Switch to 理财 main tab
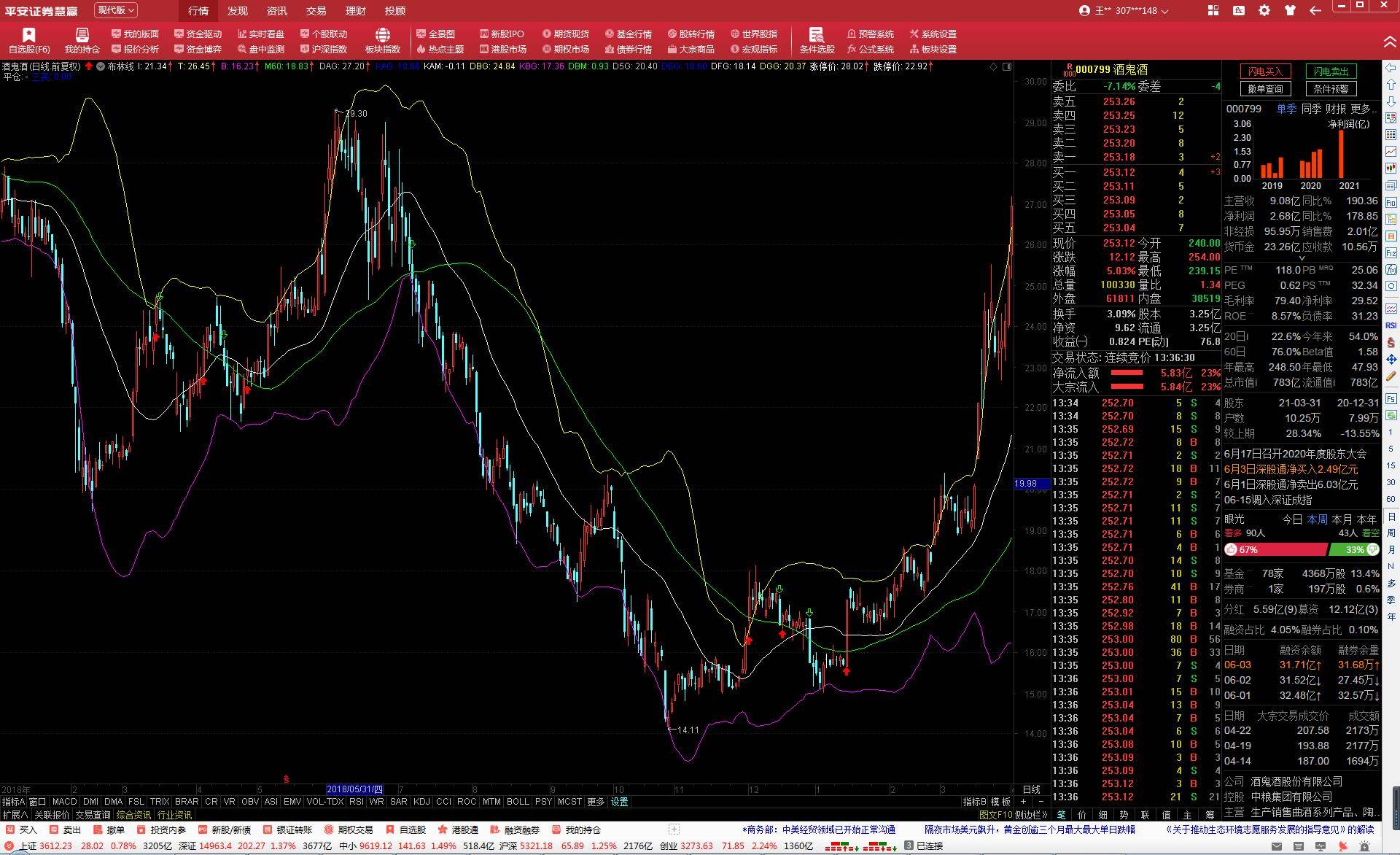The image size is (1400, 855). [355, 11]
